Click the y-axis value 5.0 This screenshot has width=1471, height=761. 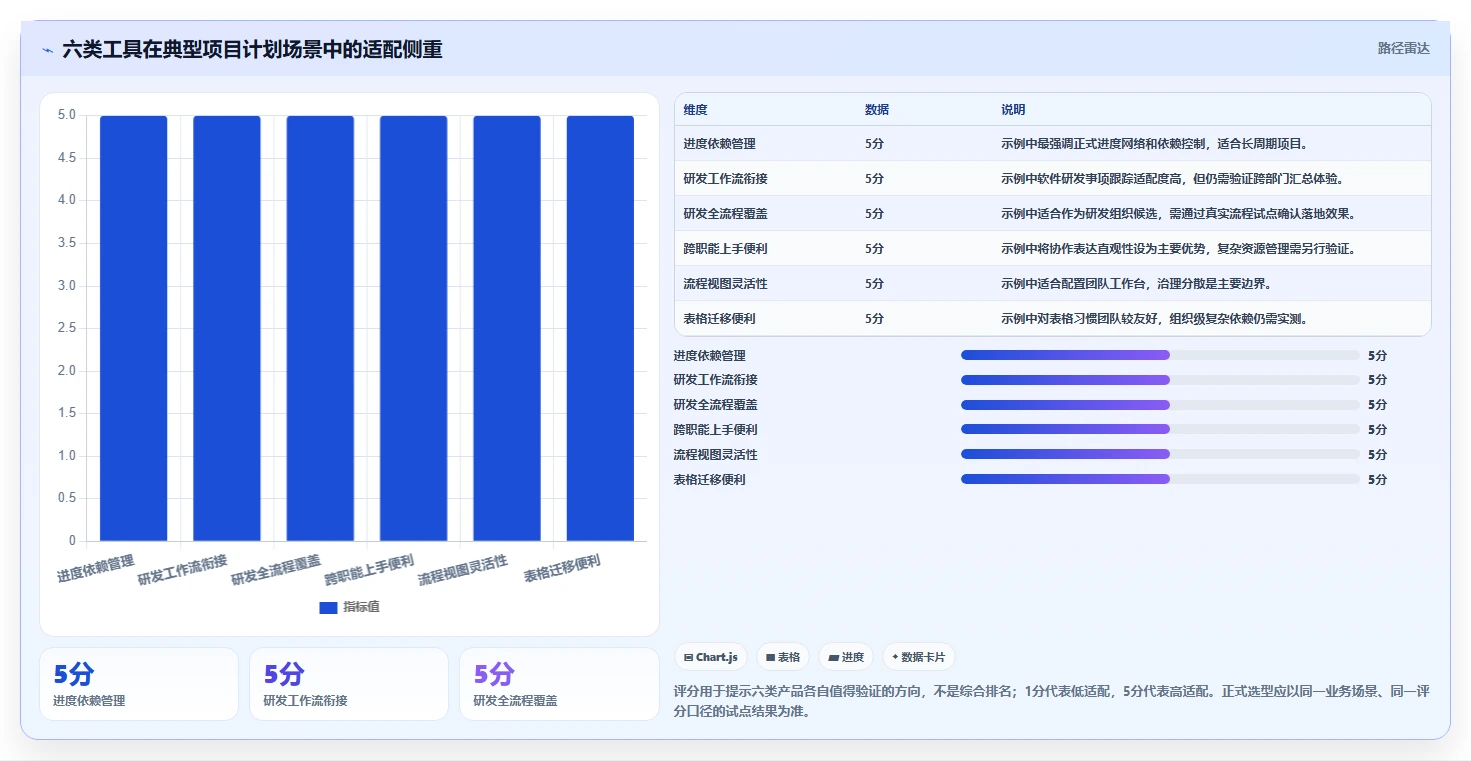click(x=65, y=115)
